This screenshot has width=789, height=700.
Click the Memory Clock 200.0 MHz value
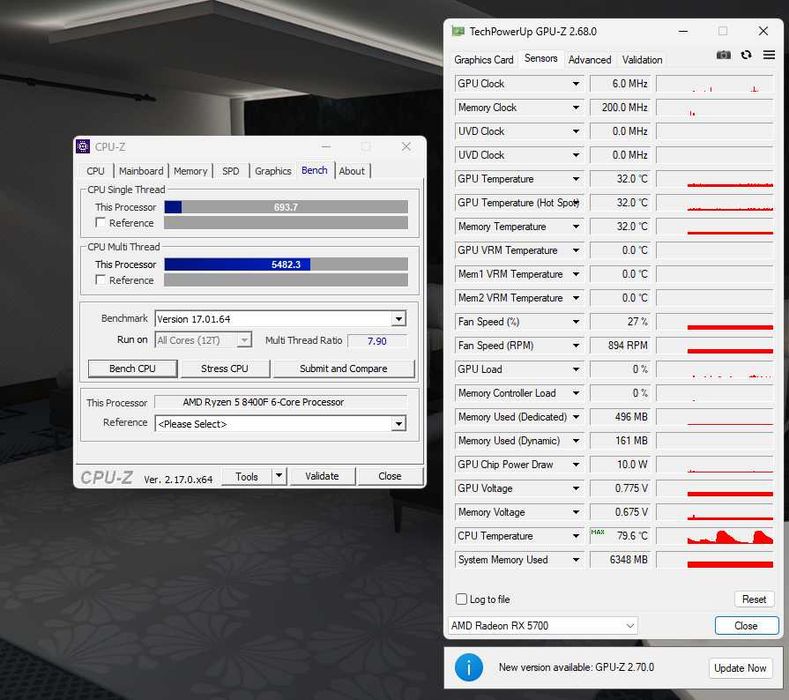tap(620, 107)
